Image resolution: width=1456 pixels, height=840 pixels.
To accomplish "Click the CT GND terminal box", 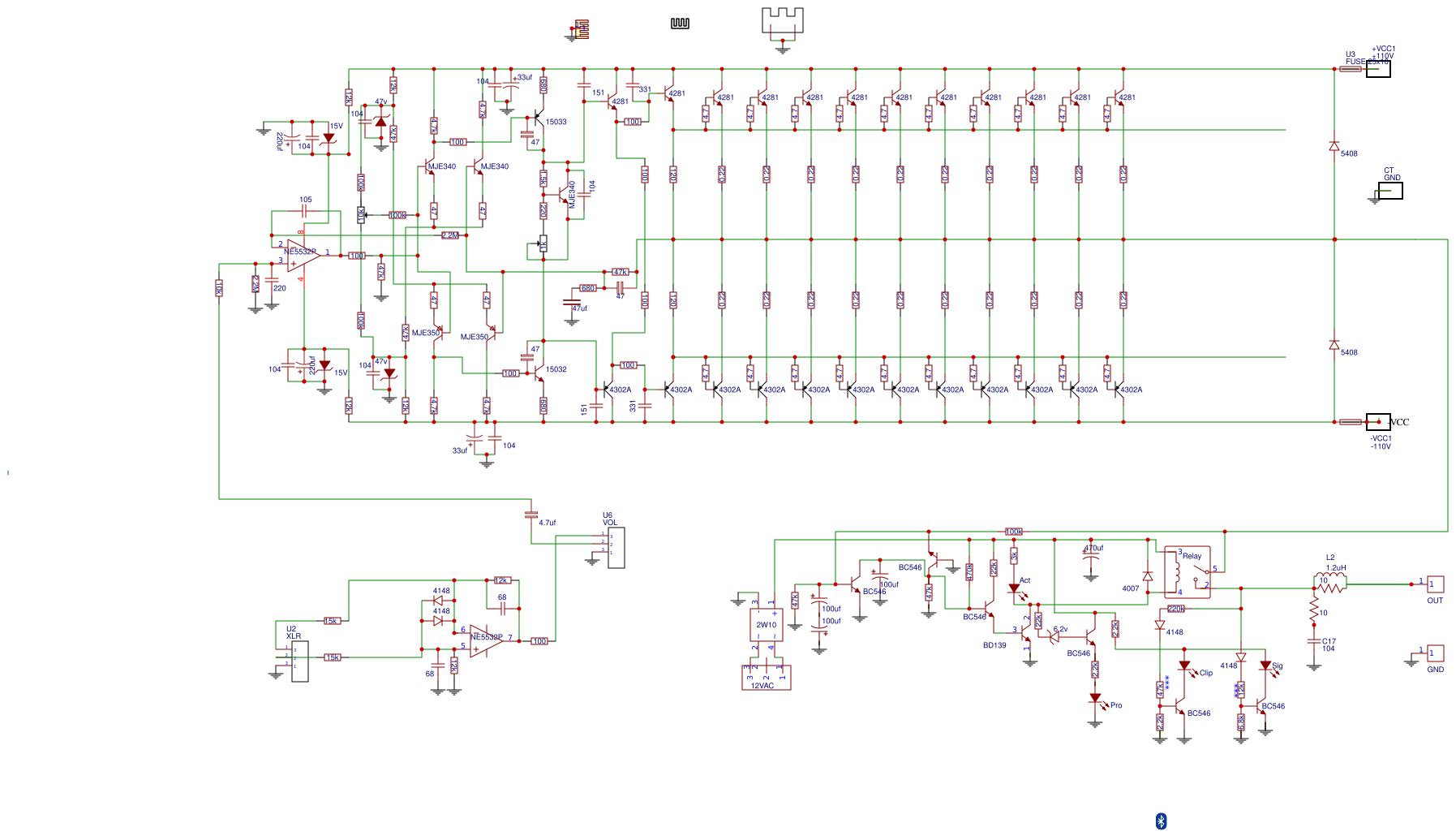I will point(1390,191).
